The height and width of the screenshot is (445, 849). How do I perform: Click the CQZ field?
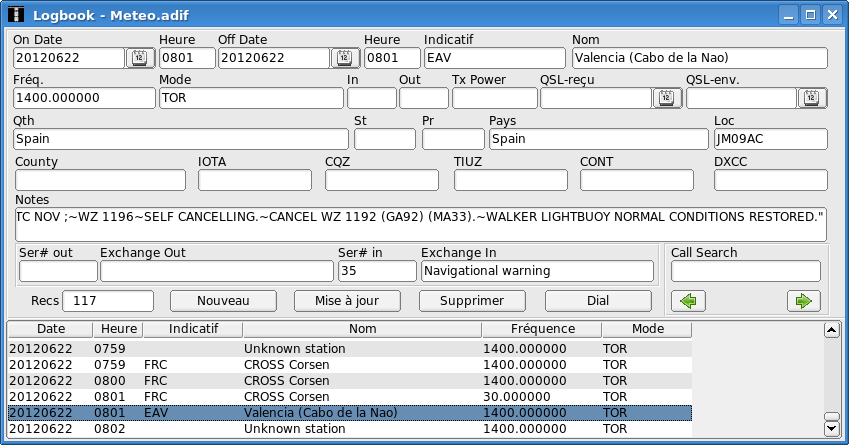pyautogui.click(x=382, y=180)
